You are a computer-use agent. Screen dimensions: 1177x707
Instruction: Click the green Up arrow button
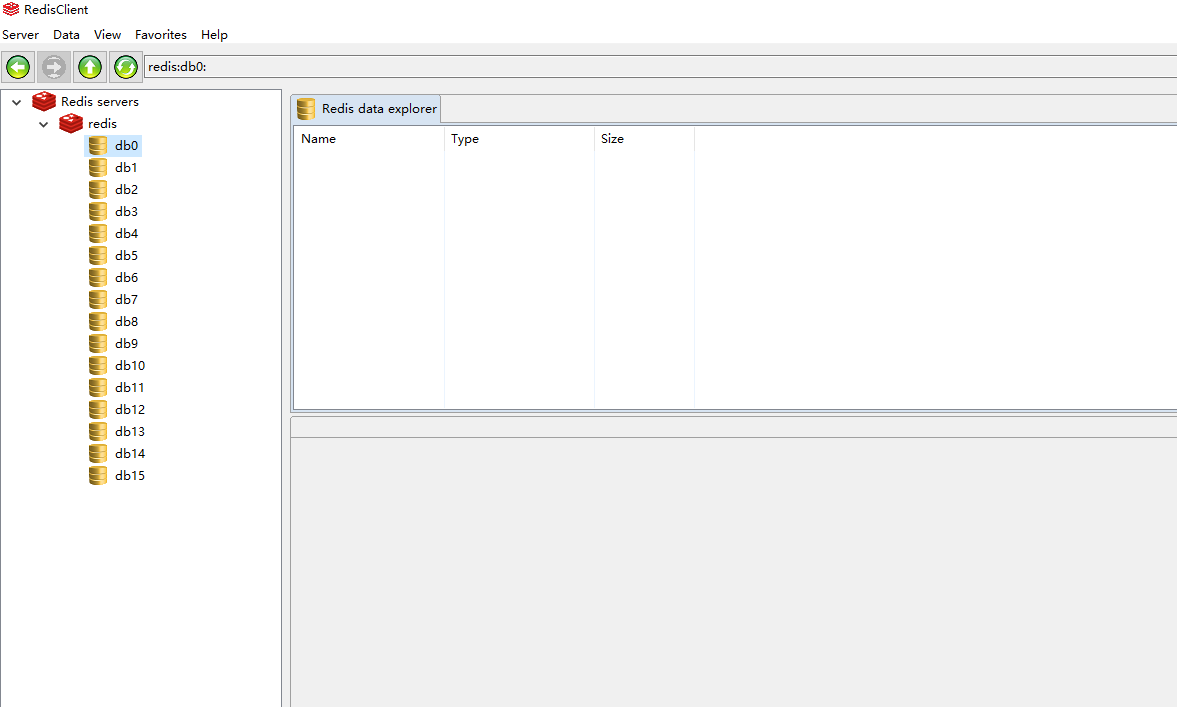coord(89,67)
